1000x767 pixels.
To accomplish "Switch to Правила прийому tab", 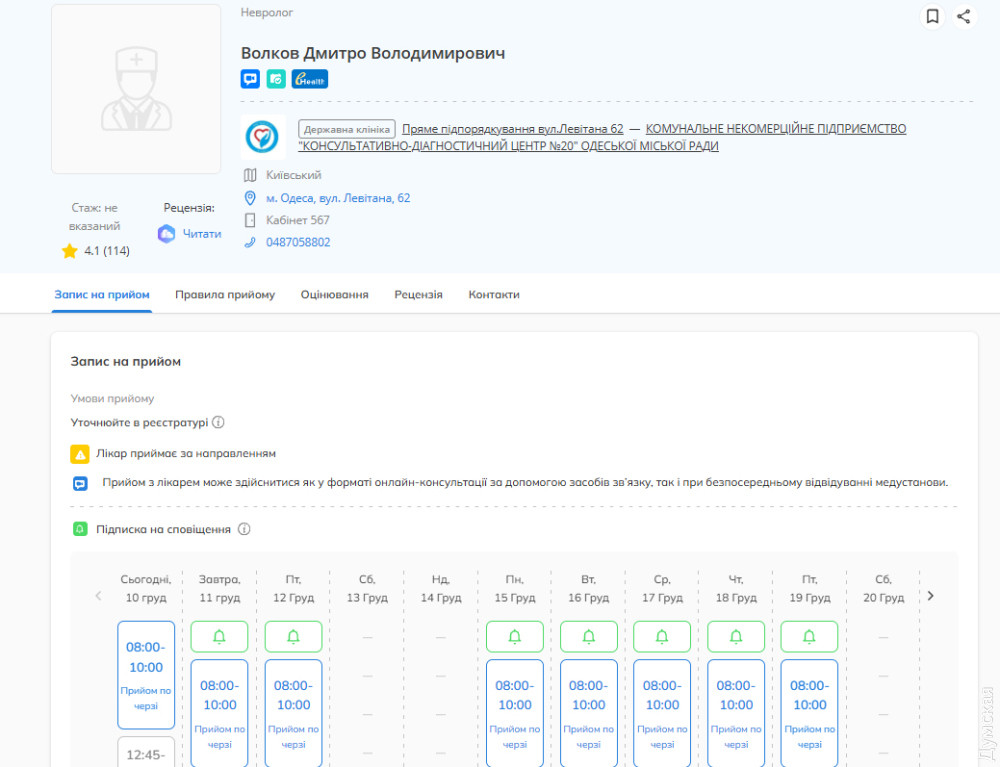I will pos(225,295).
